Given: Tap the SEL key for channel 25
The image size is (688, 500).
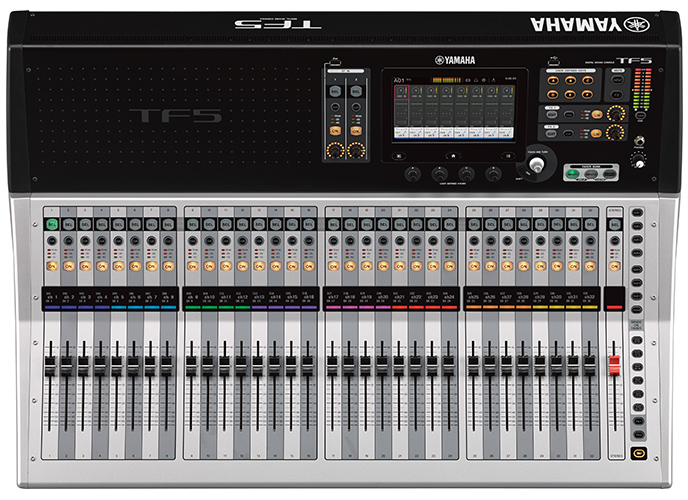Looking at the screenshot, I should click(x=474, y=225).
